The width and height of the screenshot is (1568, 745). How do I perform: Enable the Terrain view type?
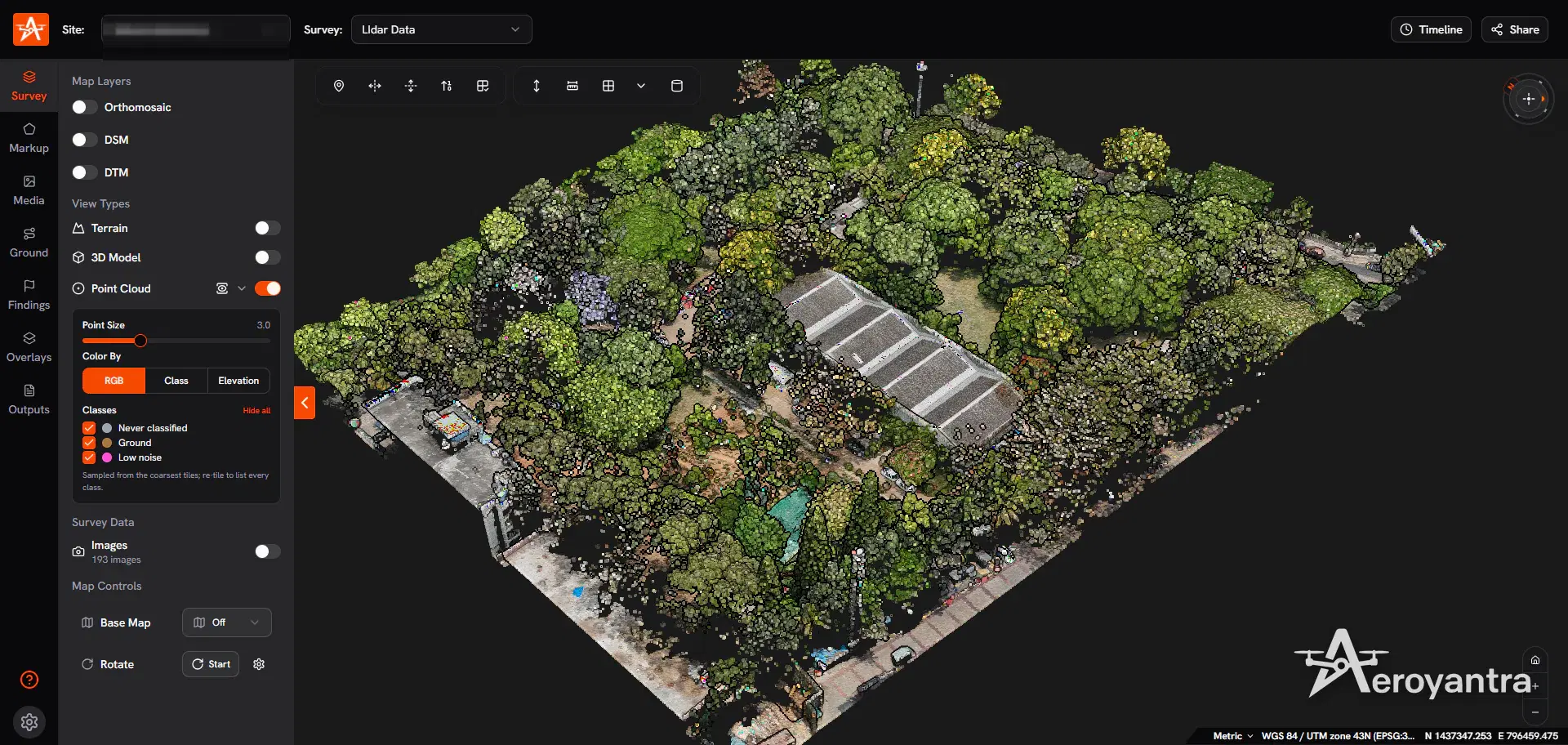[268, 228]
